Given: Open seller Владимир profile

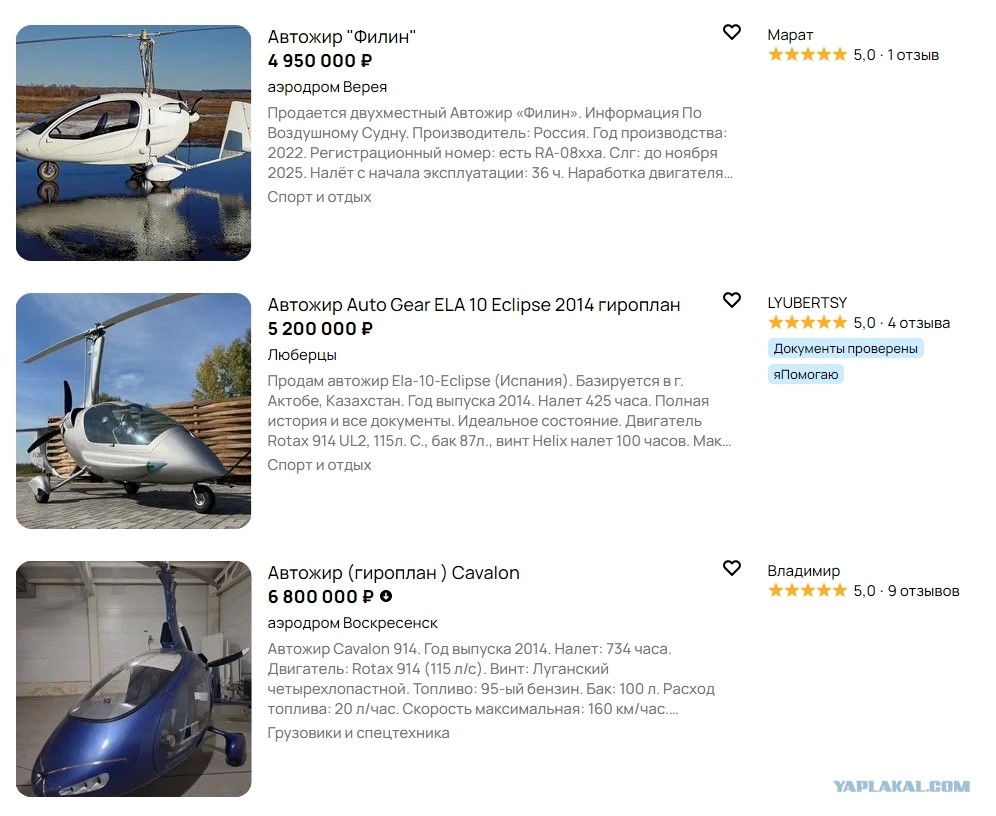Looking at the screenshot, I should (803, 571).
